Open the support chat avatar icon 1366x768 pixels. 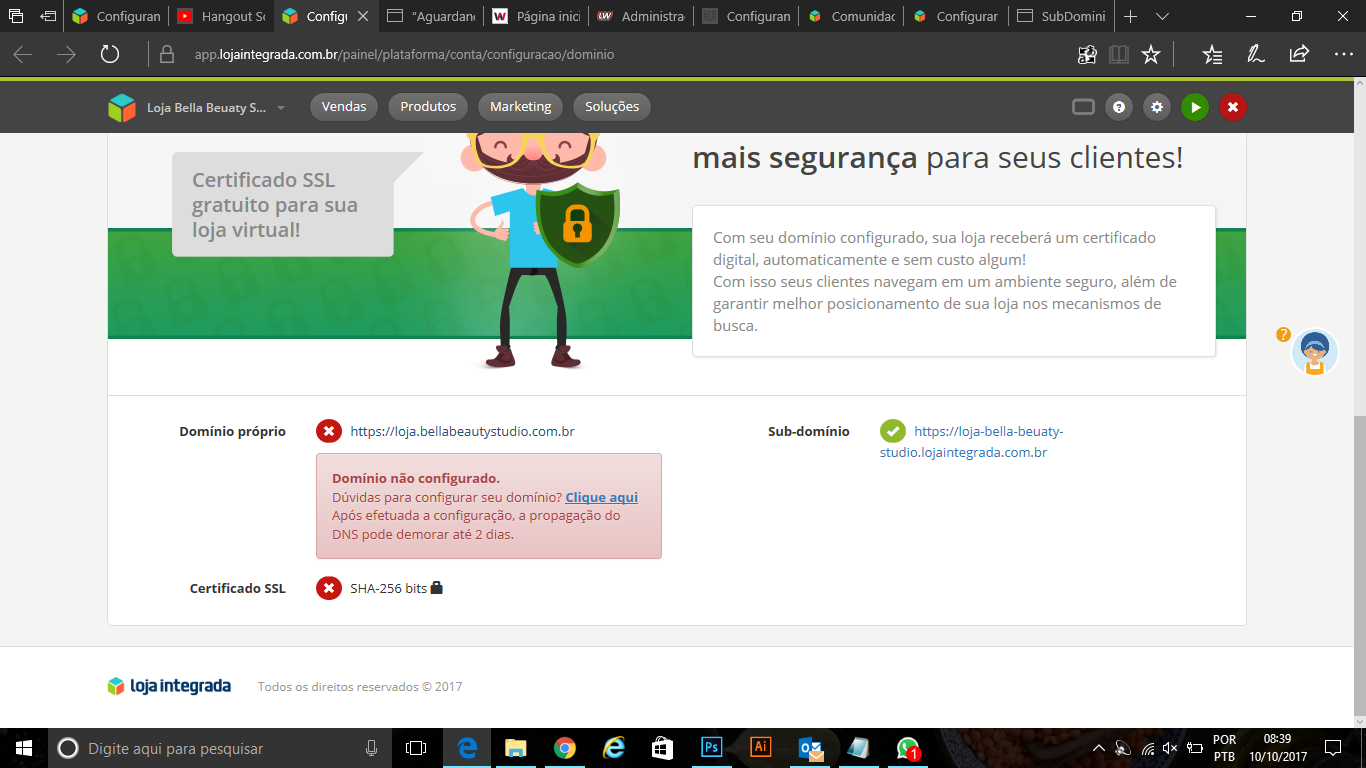point(1314,352)
